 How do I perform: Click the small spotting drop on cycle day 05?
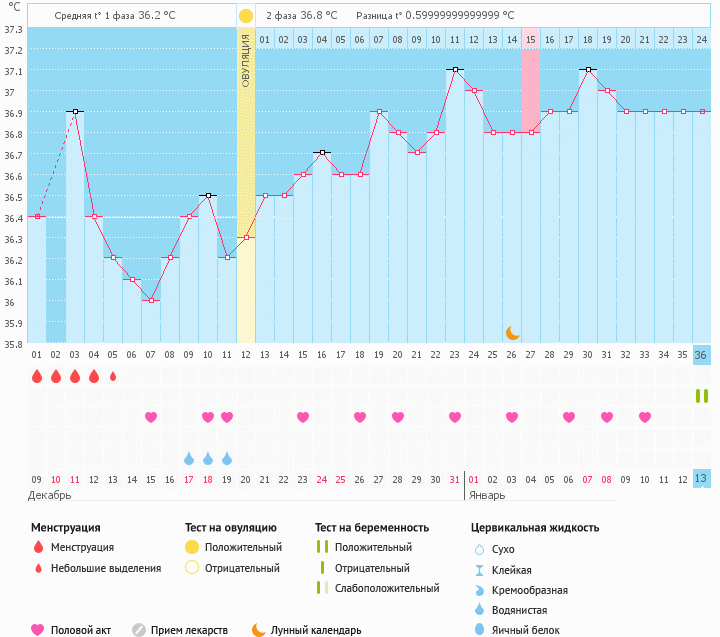point(113,376)
